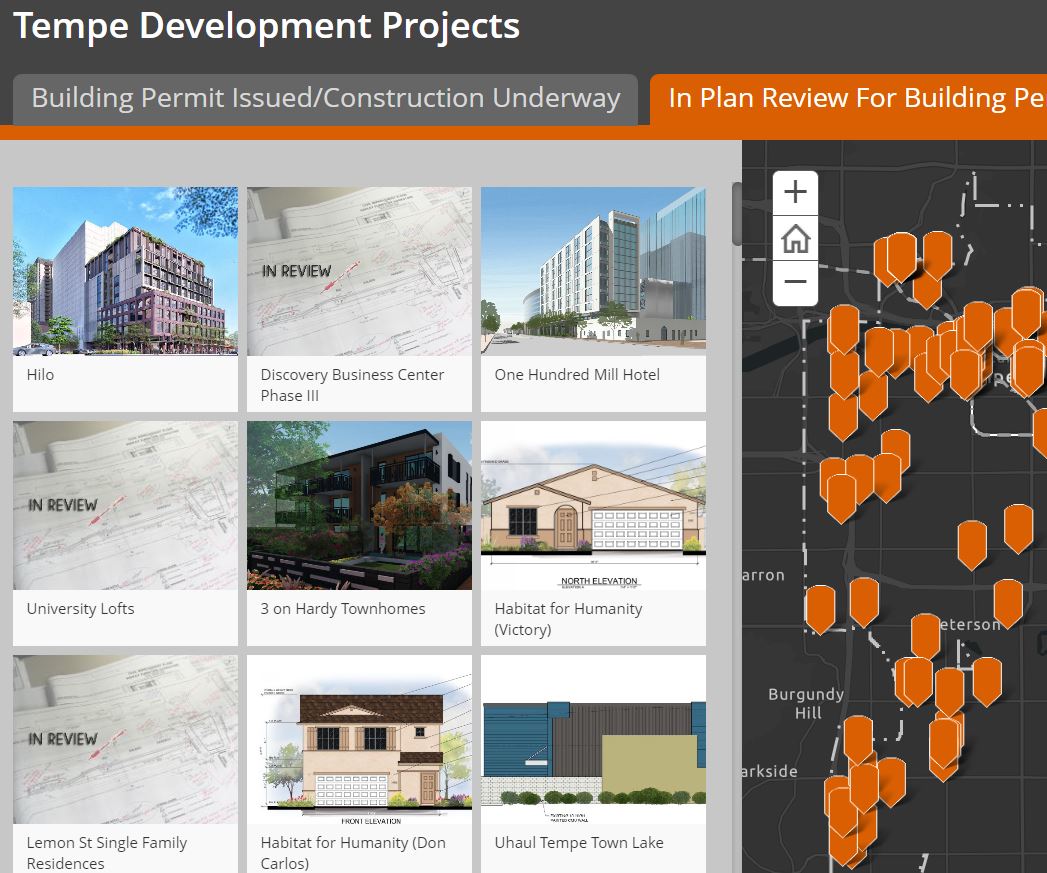Reset map to home extent
1047x873 pixels.
pyautogui.click(x=795, y=238)
